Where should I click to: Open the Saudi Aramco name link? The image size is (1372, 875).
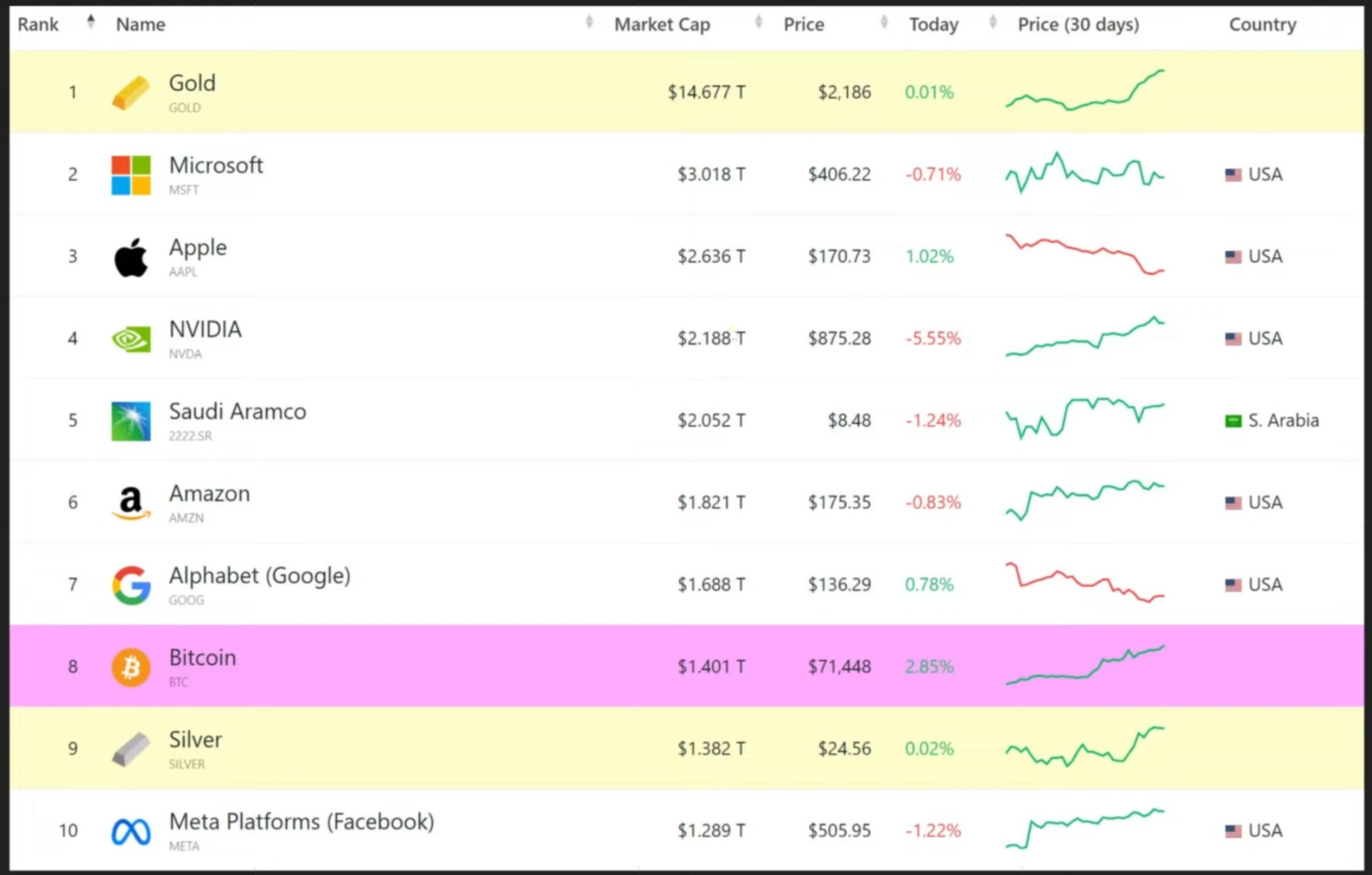[x=237, y=412]
